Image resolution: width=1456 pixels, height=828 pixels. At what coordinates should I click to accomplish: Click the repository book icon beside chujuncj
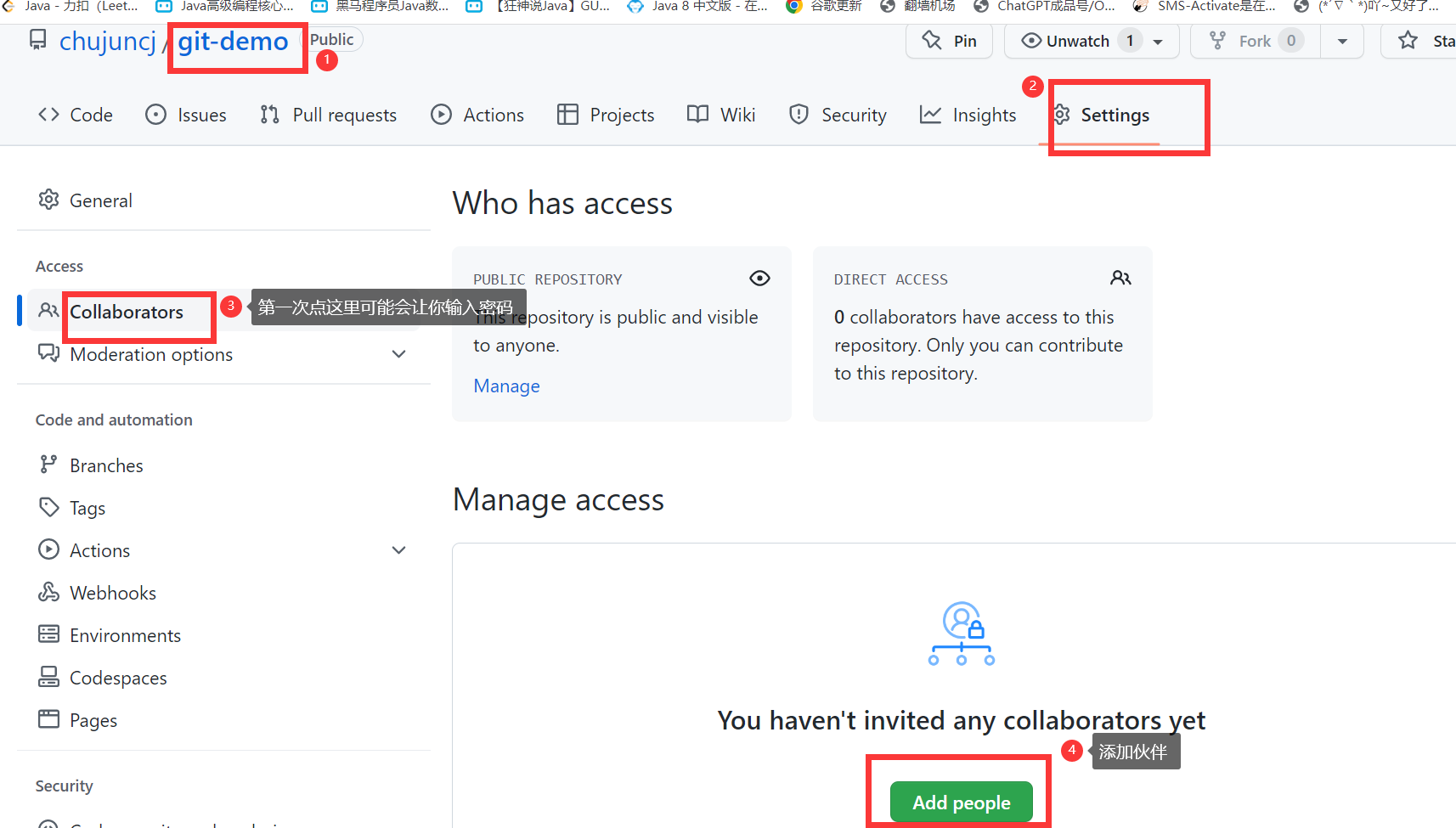tap(38, 40)
